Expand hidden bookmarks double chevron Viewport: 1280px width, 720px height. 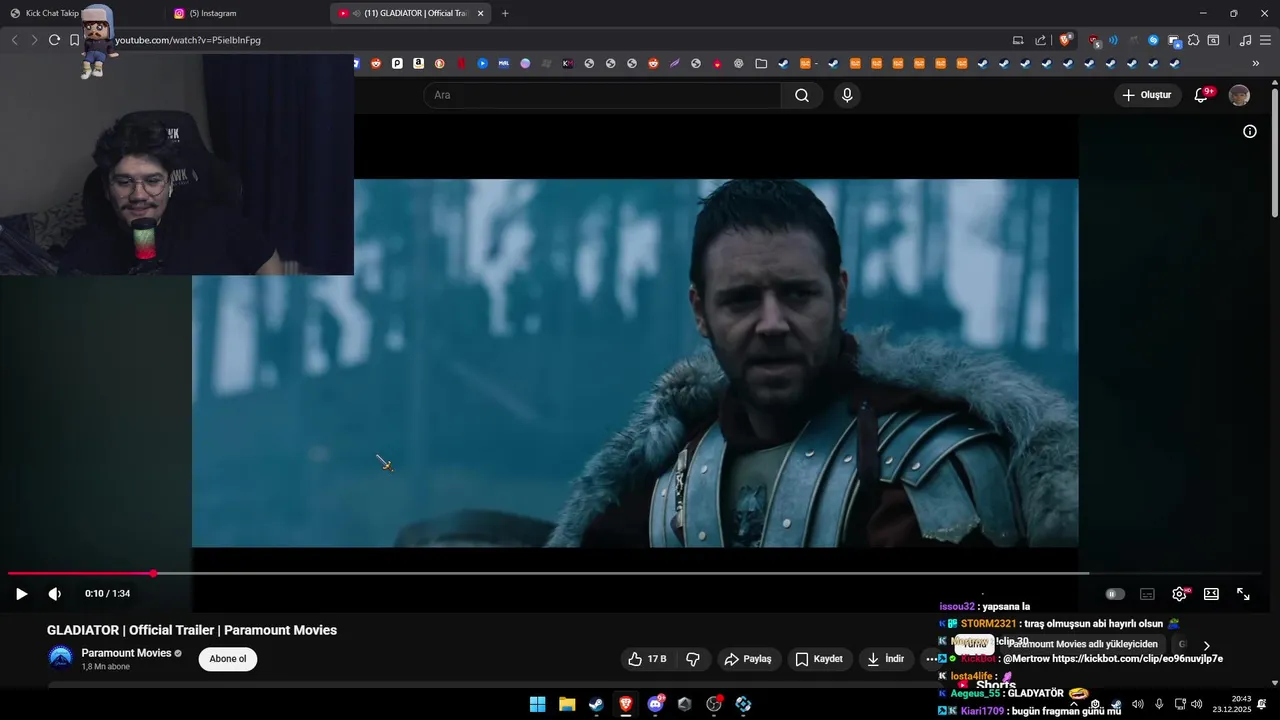1256,63
